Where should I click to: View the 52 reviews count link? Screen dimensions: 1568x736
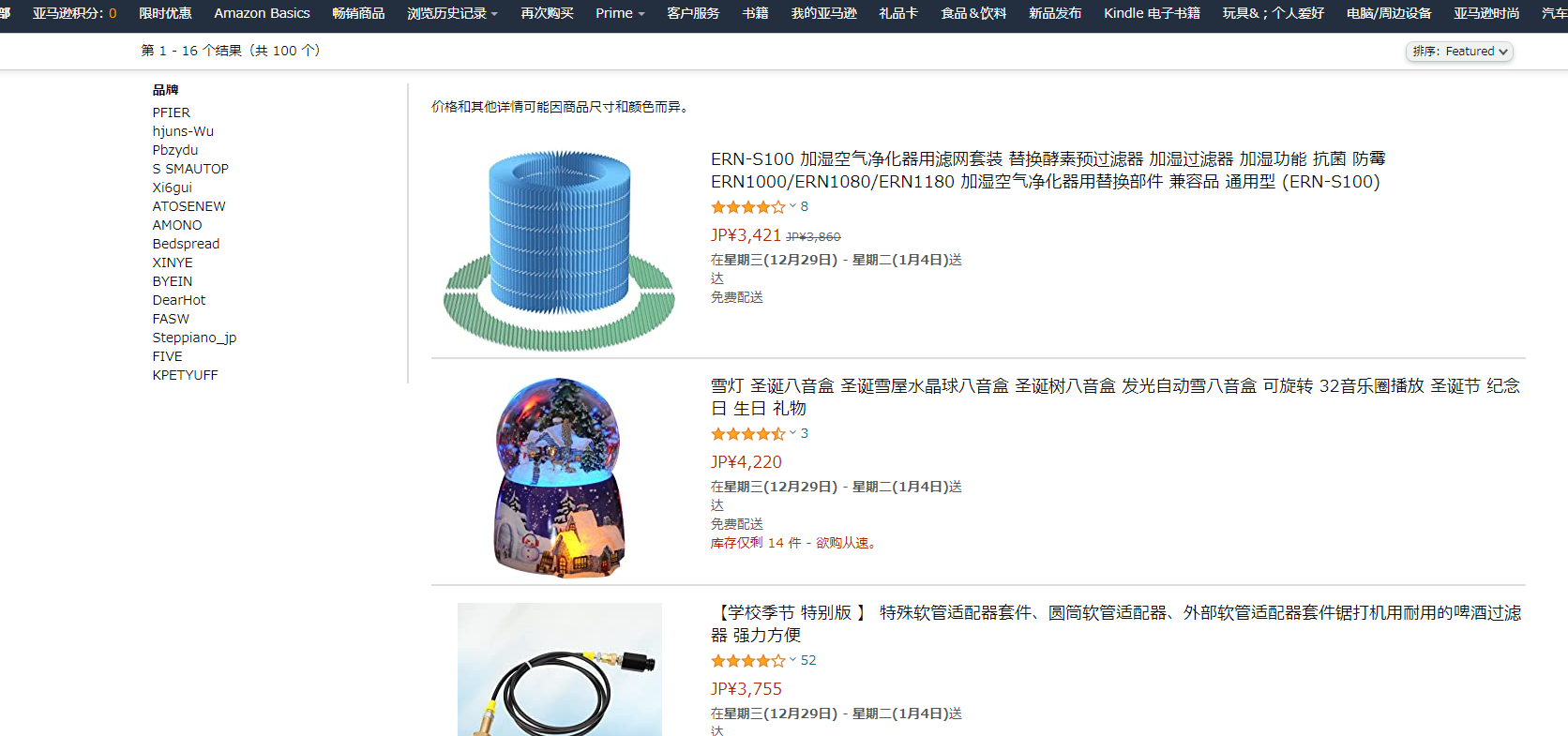click(x=808, y=660)
